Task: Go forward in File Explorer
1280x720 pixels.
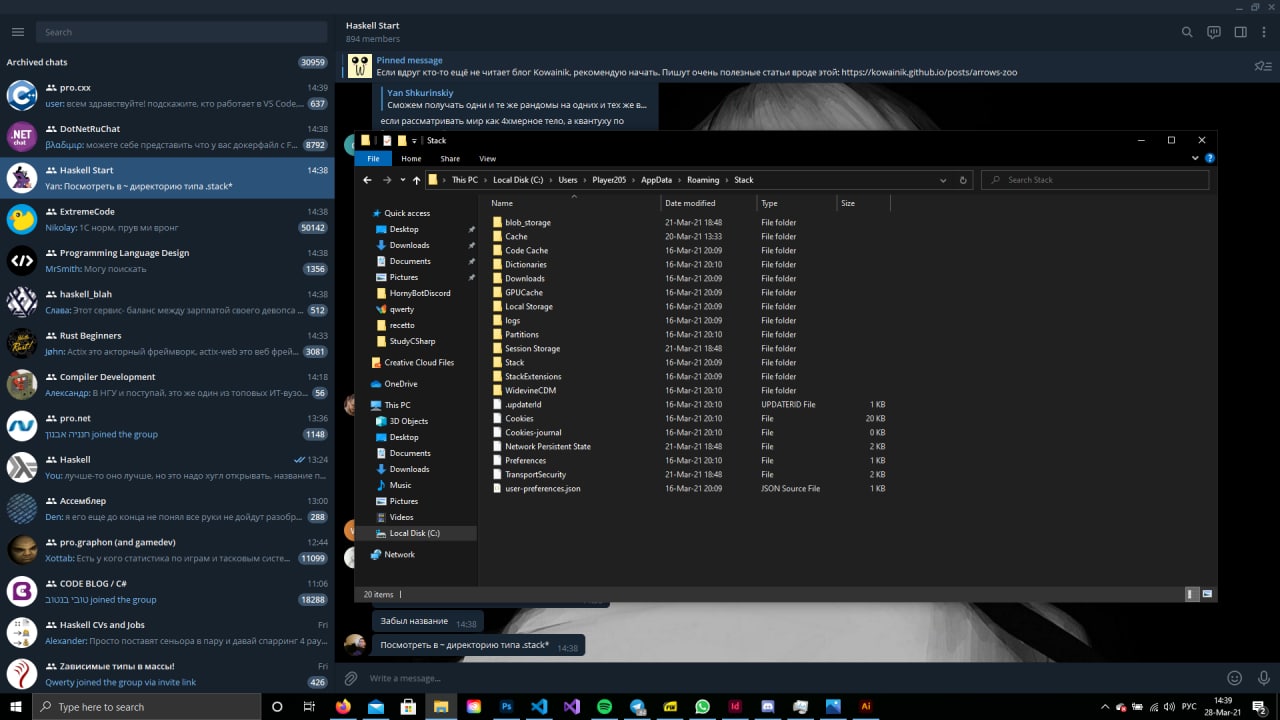Action: tap(386, 180)
